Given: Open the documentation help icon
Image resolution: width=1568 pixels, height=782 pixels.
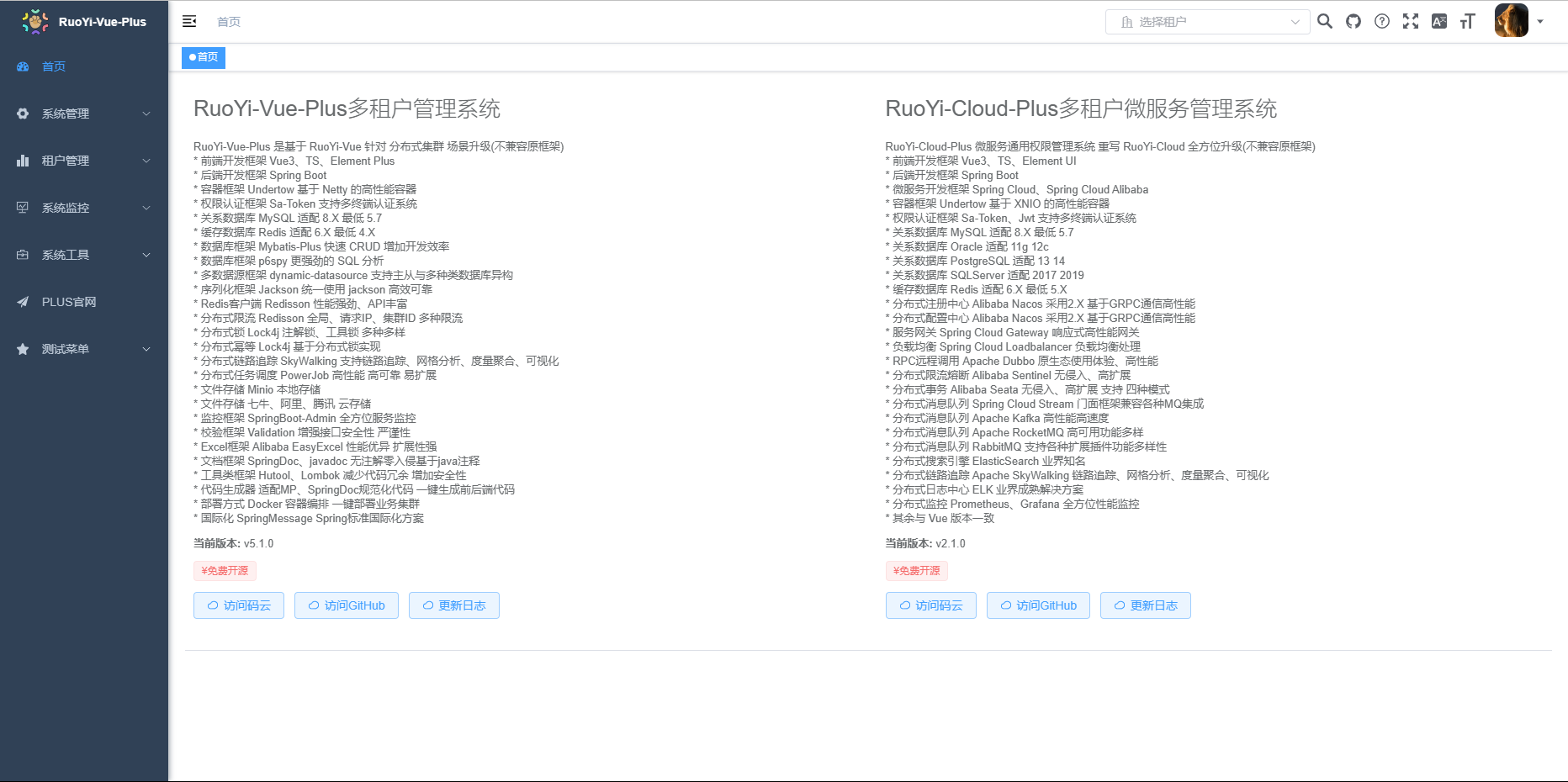Looking at the screenshot, I should click(1382, 21).
